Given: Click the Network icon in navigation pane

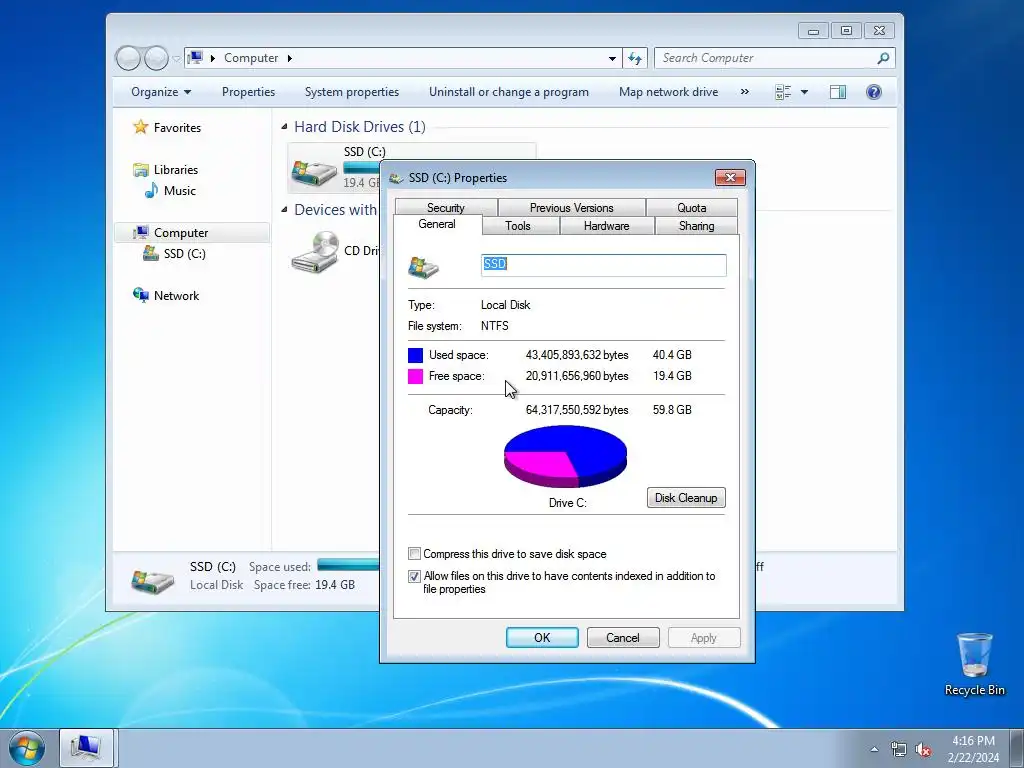Looking at the screenshot, I should (140, 295).
